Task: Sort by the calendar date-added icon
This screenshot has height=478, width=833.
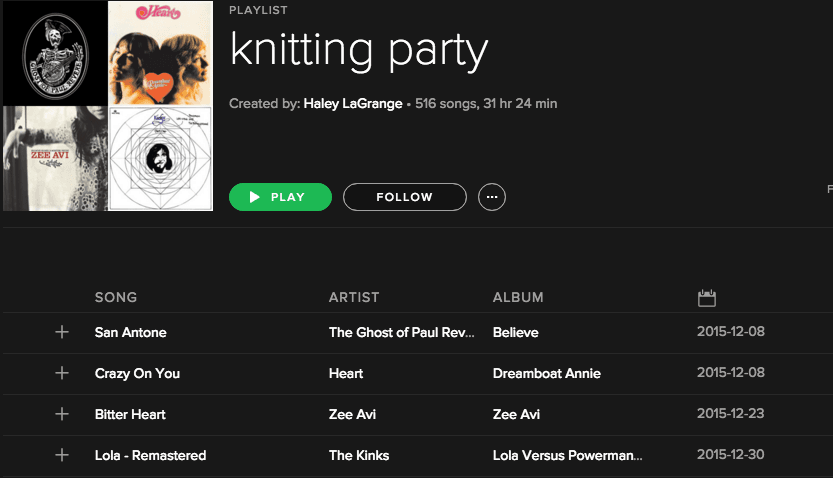Action: [x=707, y=297]
